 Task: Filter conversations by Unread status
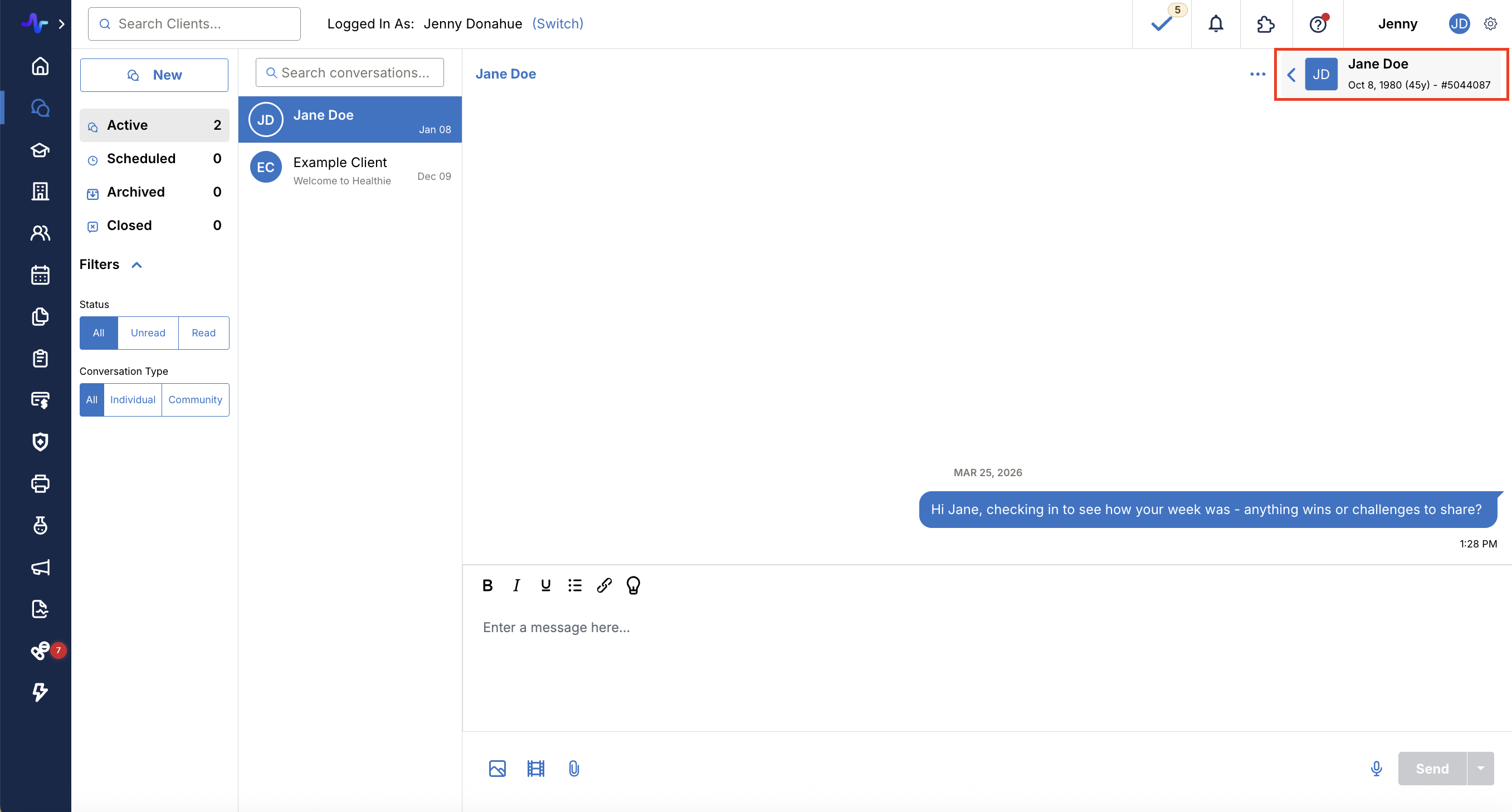pyautogui.click(x=148, y=332)
